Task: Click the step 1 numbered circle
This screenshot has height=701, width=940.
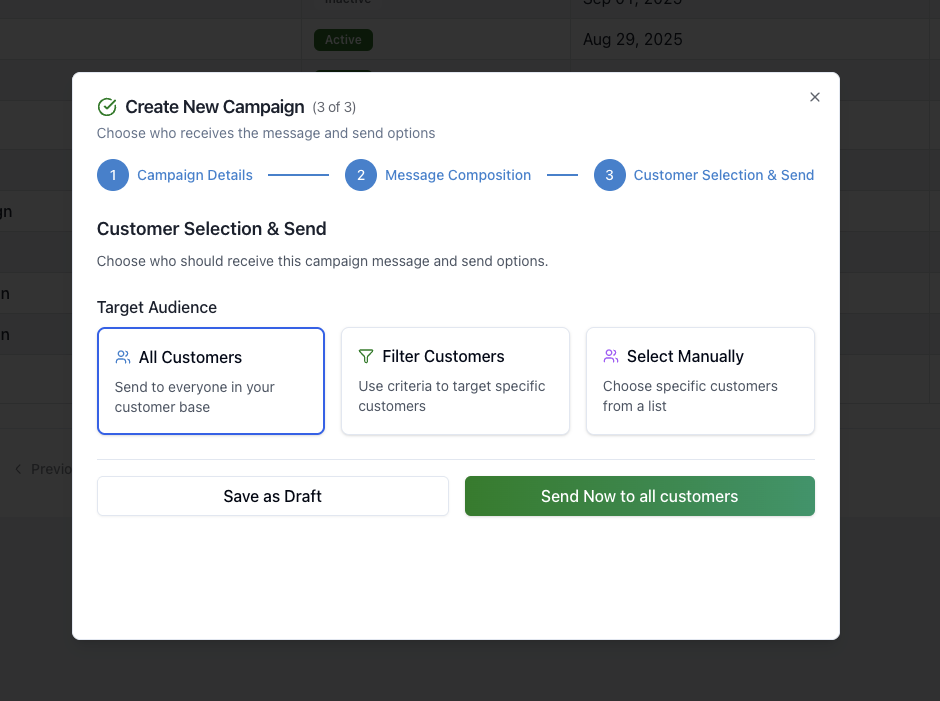Action: [x=113, y=175]
